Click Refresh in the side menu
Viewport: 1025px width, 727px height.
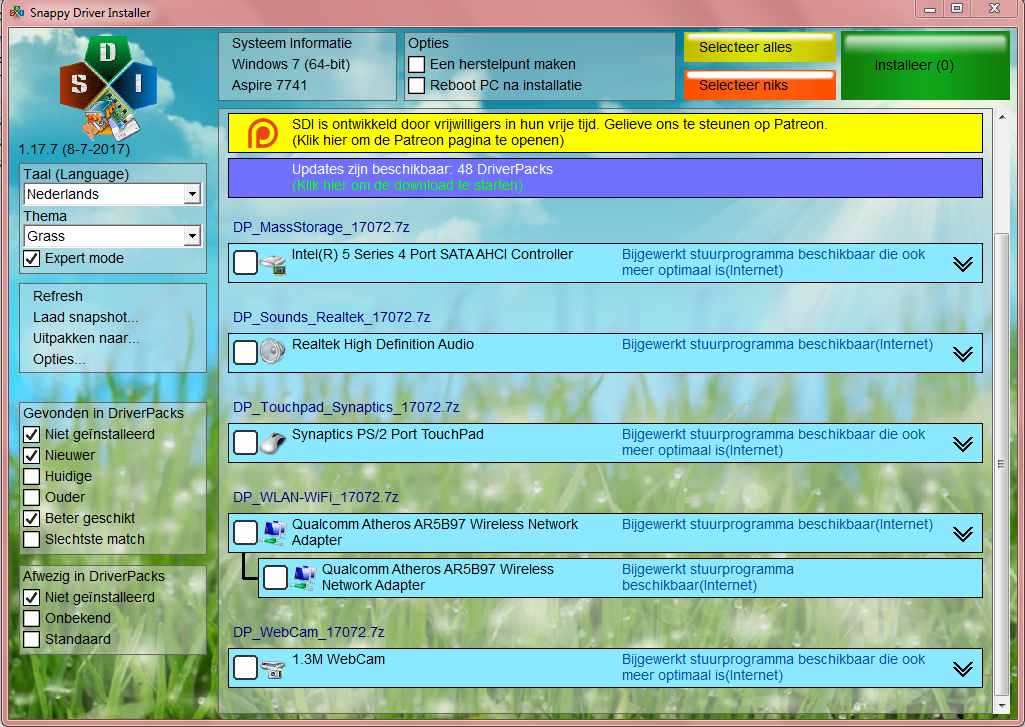click(58, 296)
